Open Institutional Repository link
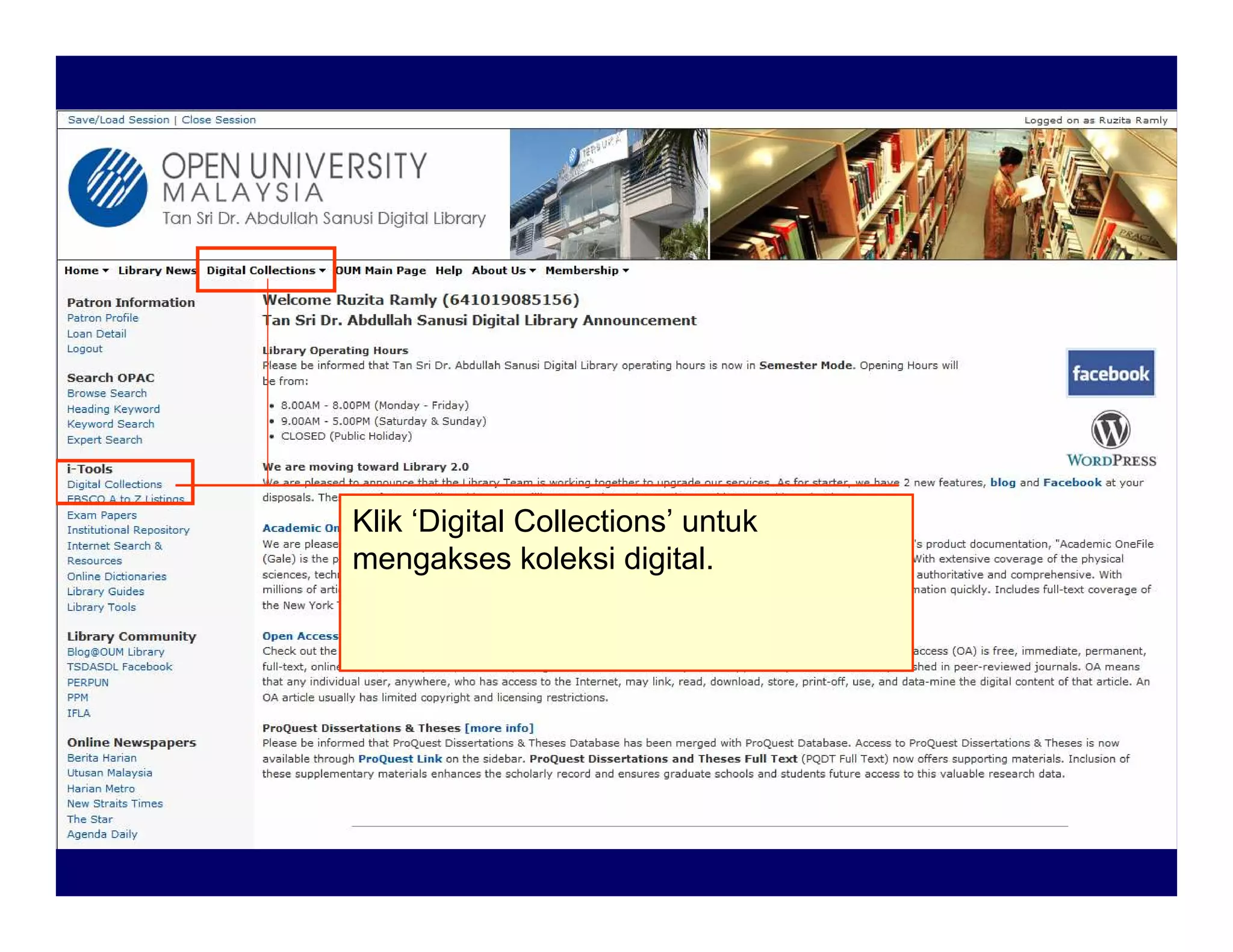The image size is (1233, 952). pyautogui.click(x=128, y=530)
